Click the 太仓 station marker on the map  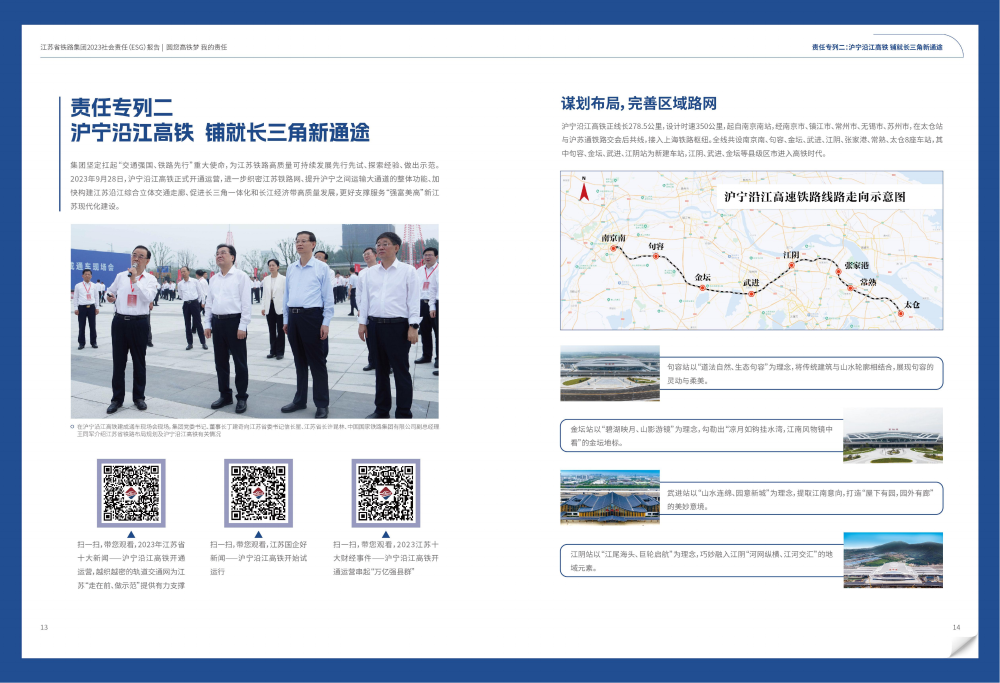(900, 313)
